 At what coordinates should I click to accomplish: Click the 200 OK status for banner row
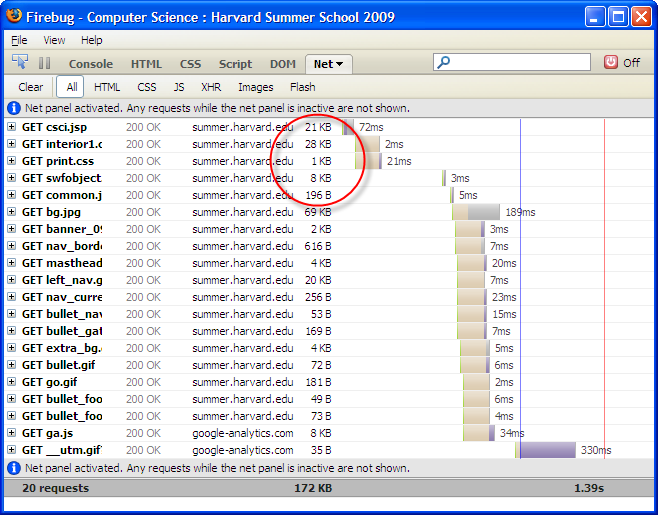click(143, 229)
